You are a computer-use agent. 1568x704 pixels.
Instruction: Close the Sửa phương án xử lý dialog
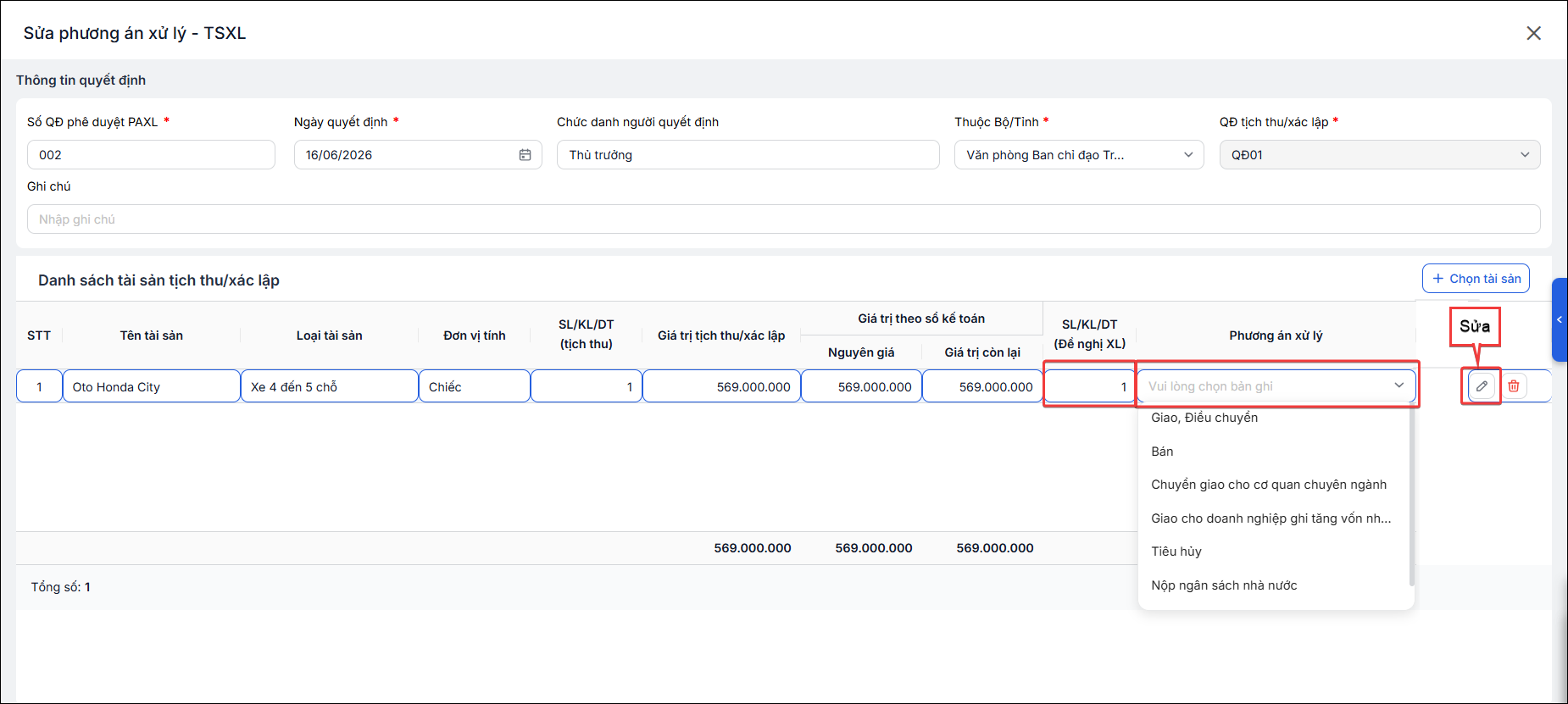point(1533,33)
